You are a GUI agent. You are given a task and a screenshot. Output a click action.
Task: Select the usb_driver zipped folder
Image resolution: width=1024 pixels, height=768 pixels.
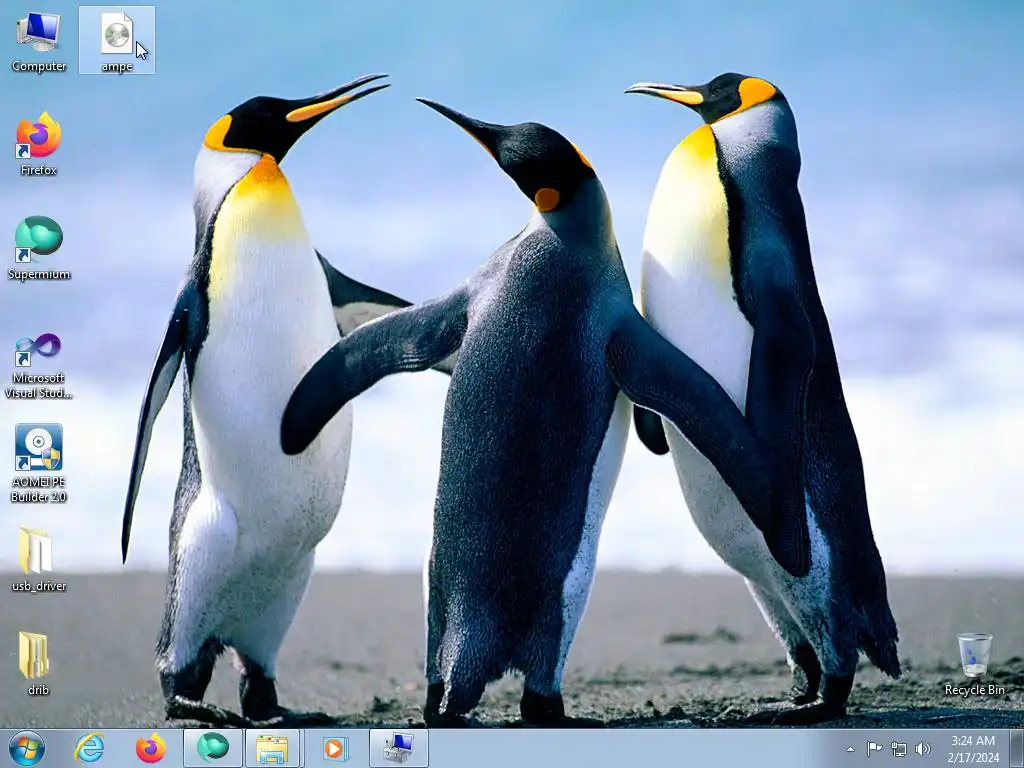39,560
